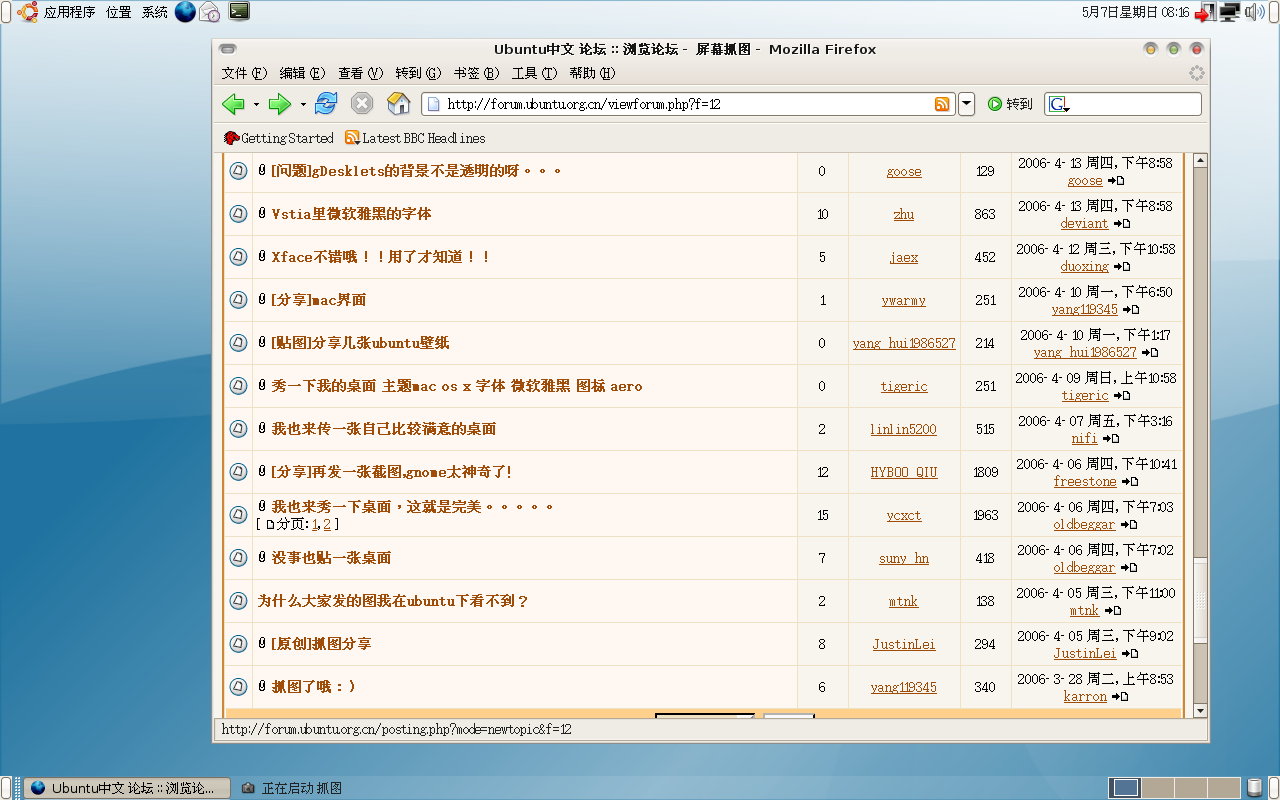
Task: Open topic [分享]mac界面
Action: pos(318,300)
